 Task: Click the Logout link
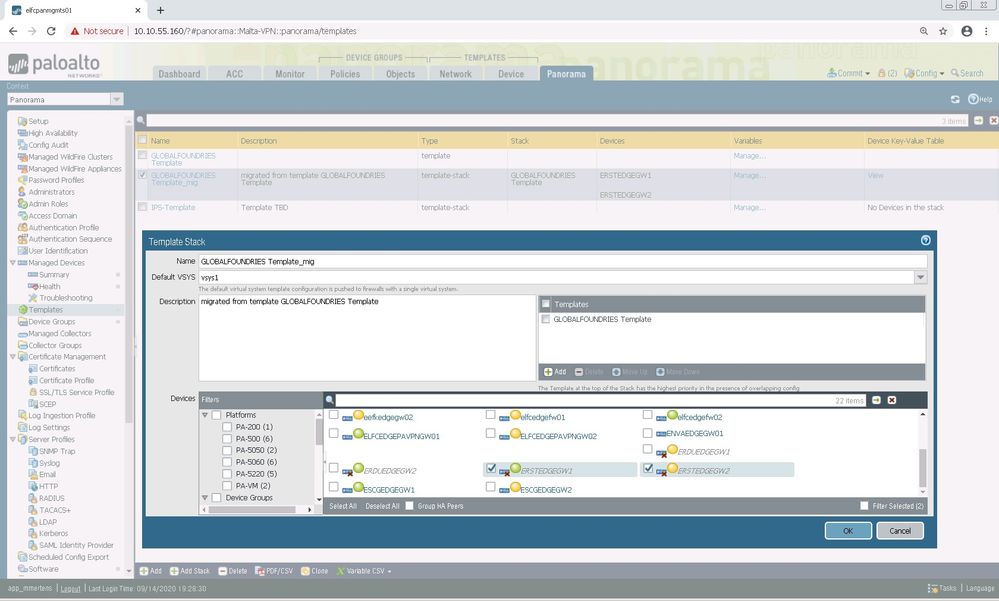click(x=70, y=589)
